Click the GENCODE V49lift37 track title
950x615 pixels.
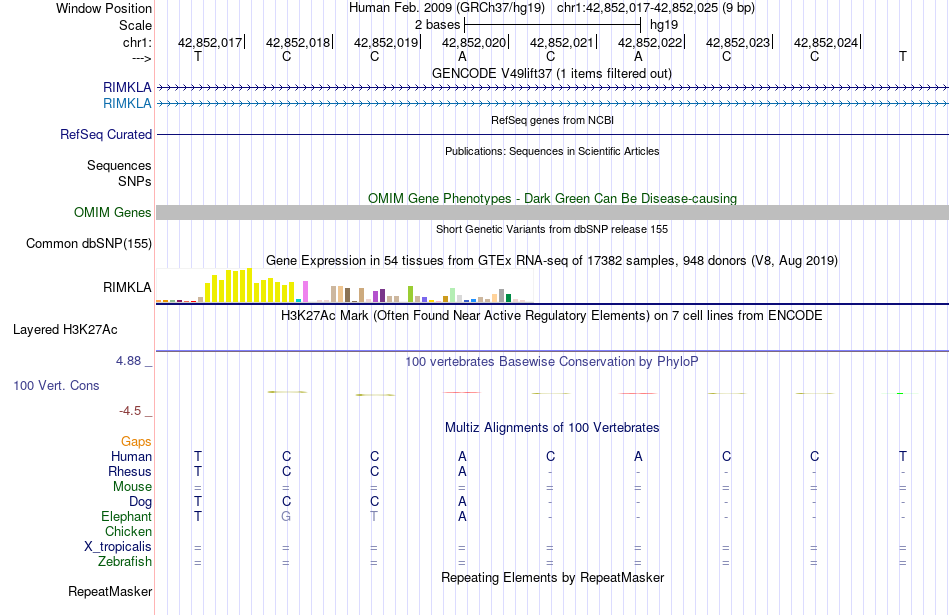(x=551, y=73)
